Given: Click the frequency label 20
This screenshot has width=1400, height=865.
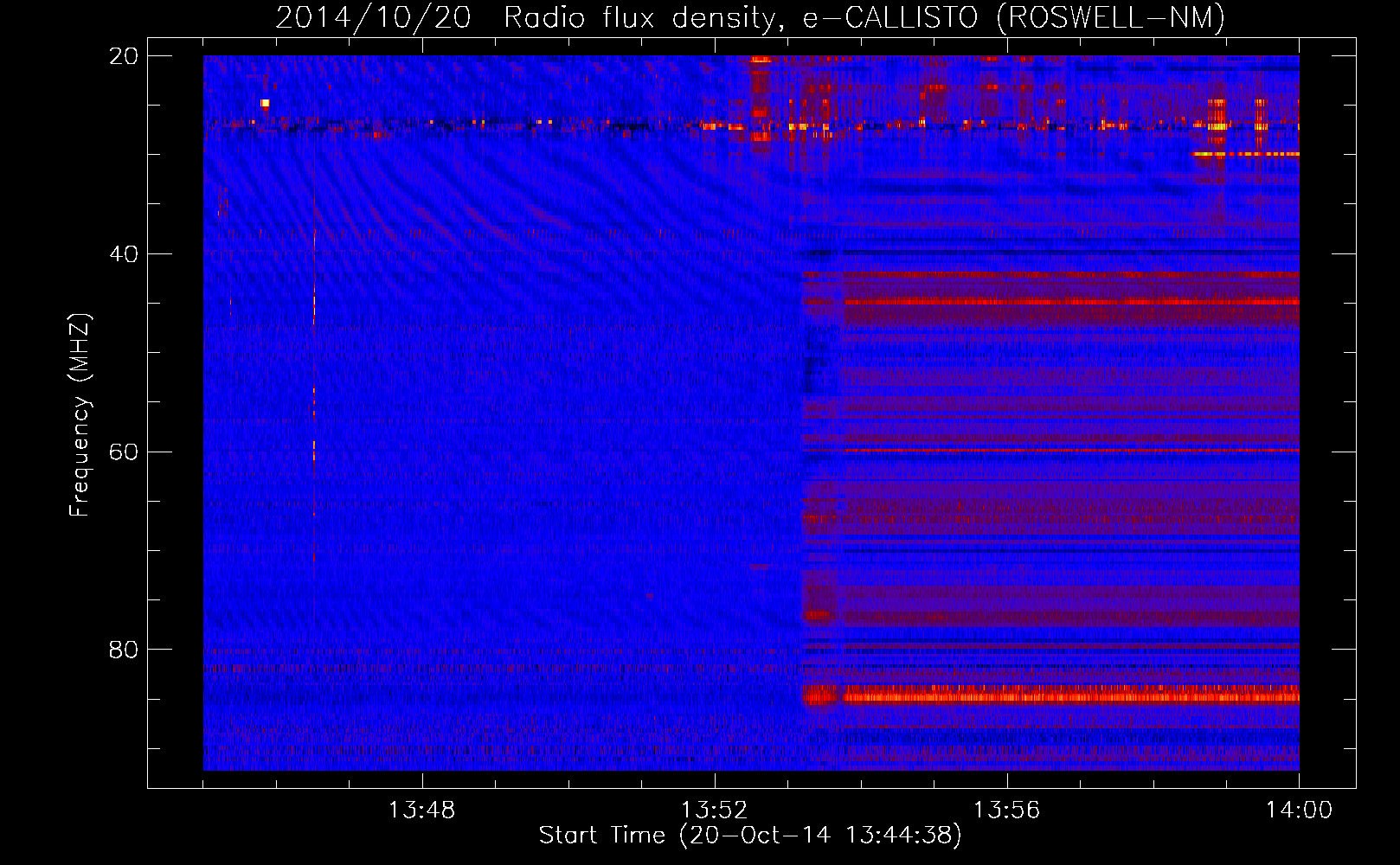Looking at the screenshot, I should coord(123,56).
